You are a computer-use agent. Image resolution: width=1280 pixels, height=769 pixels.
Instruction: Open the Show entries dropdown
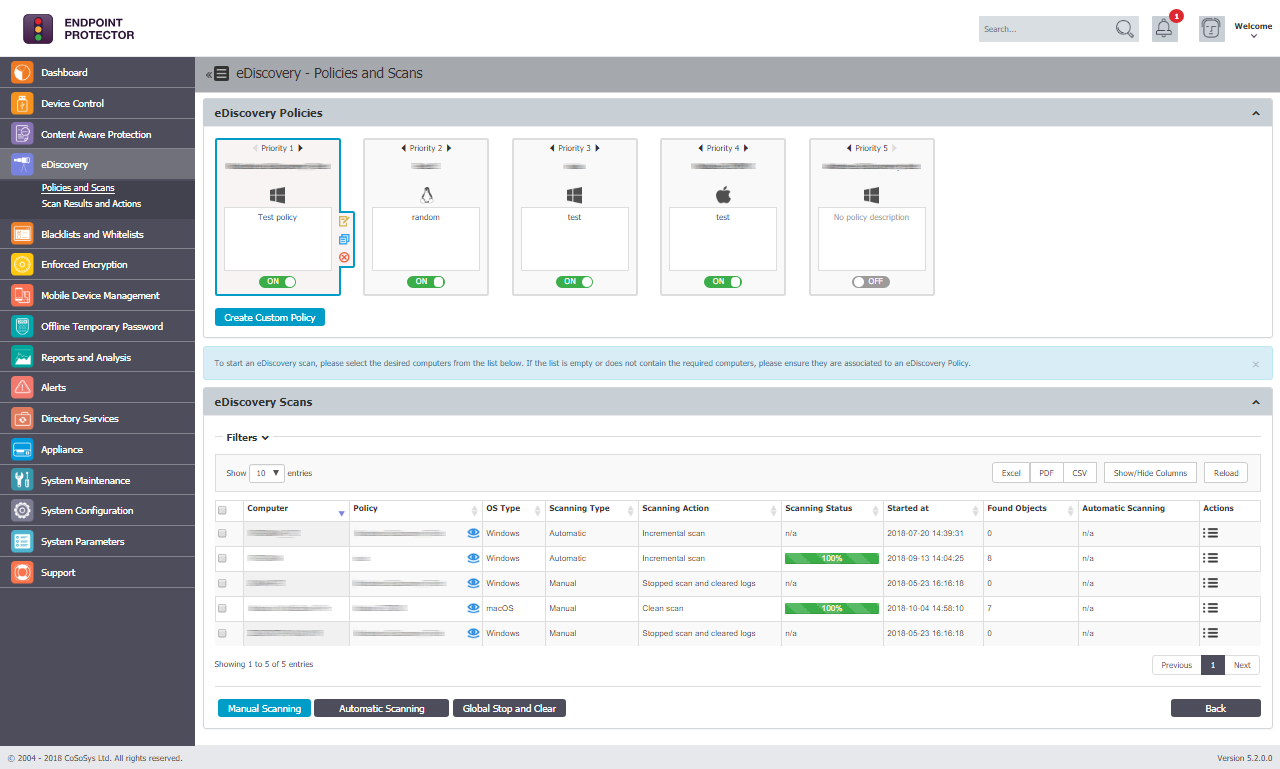pos(266,472)
